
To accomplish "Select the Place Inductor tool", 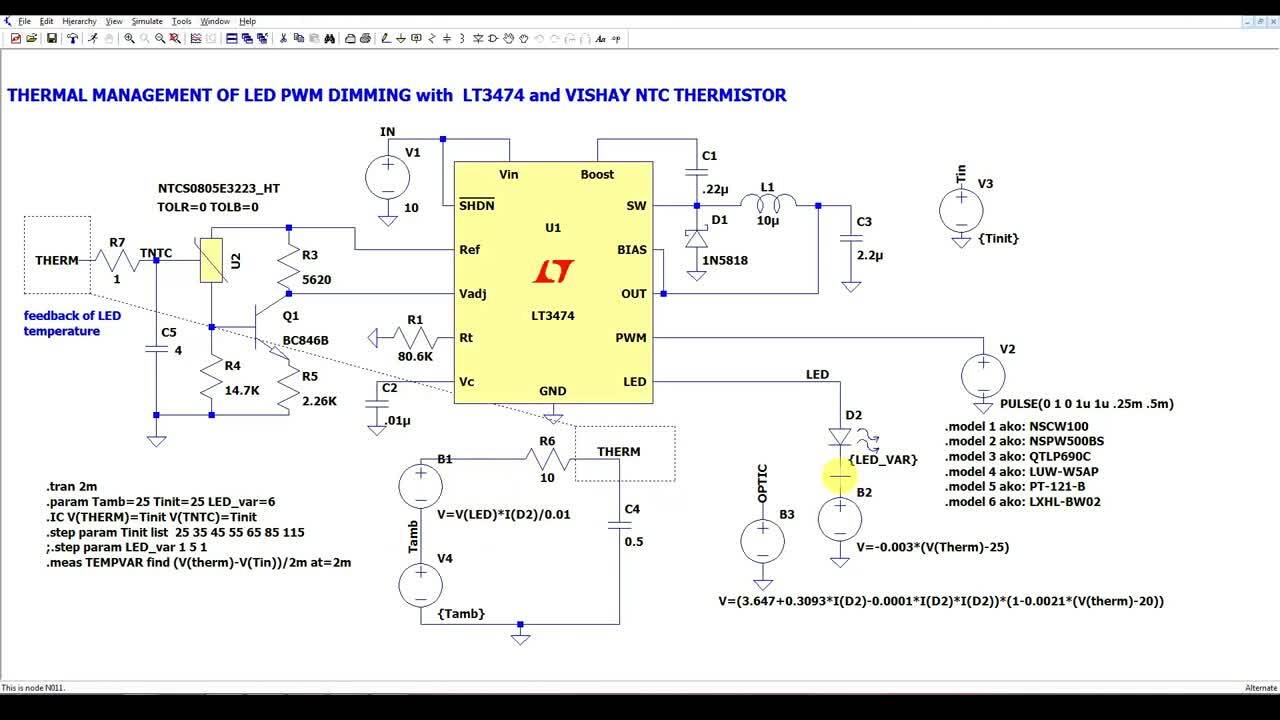I will tap(462, 39).
